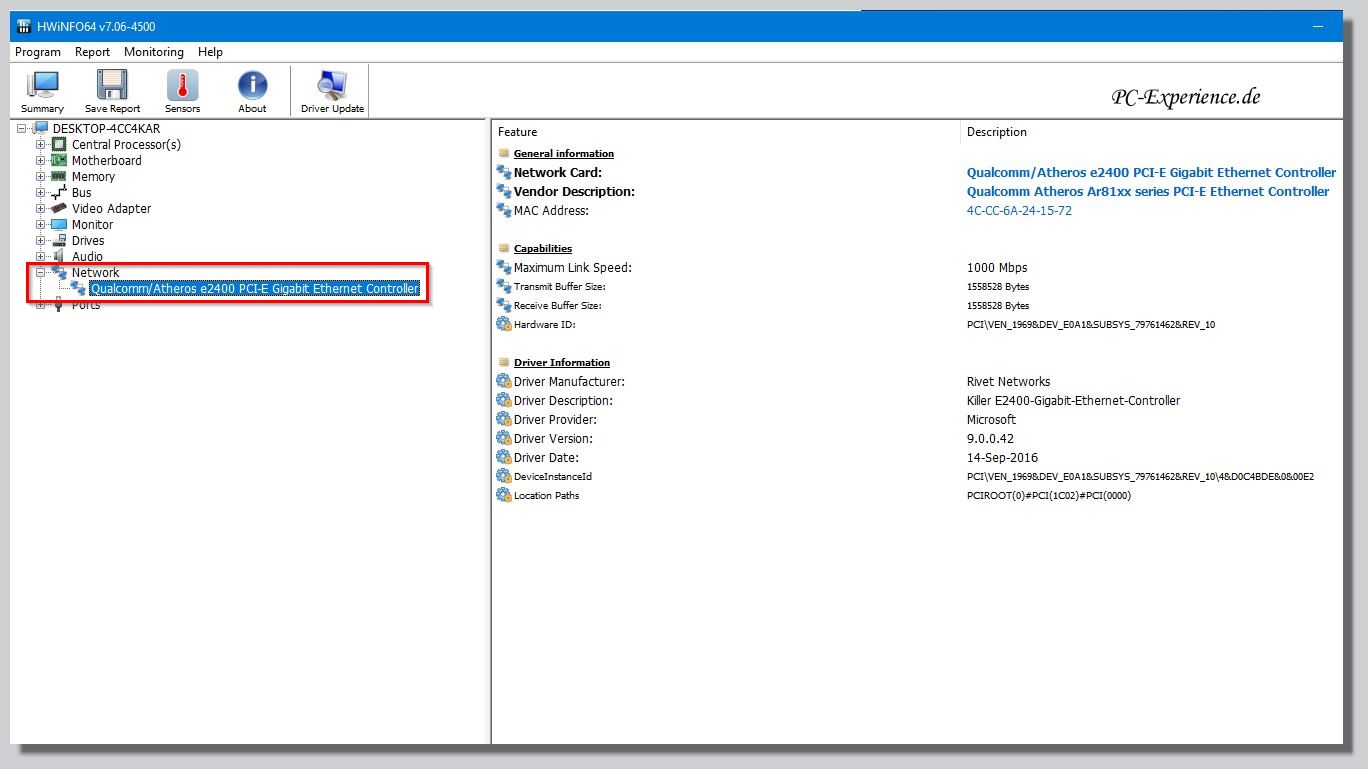Select the Capabilities section header

tap(543, 249)
